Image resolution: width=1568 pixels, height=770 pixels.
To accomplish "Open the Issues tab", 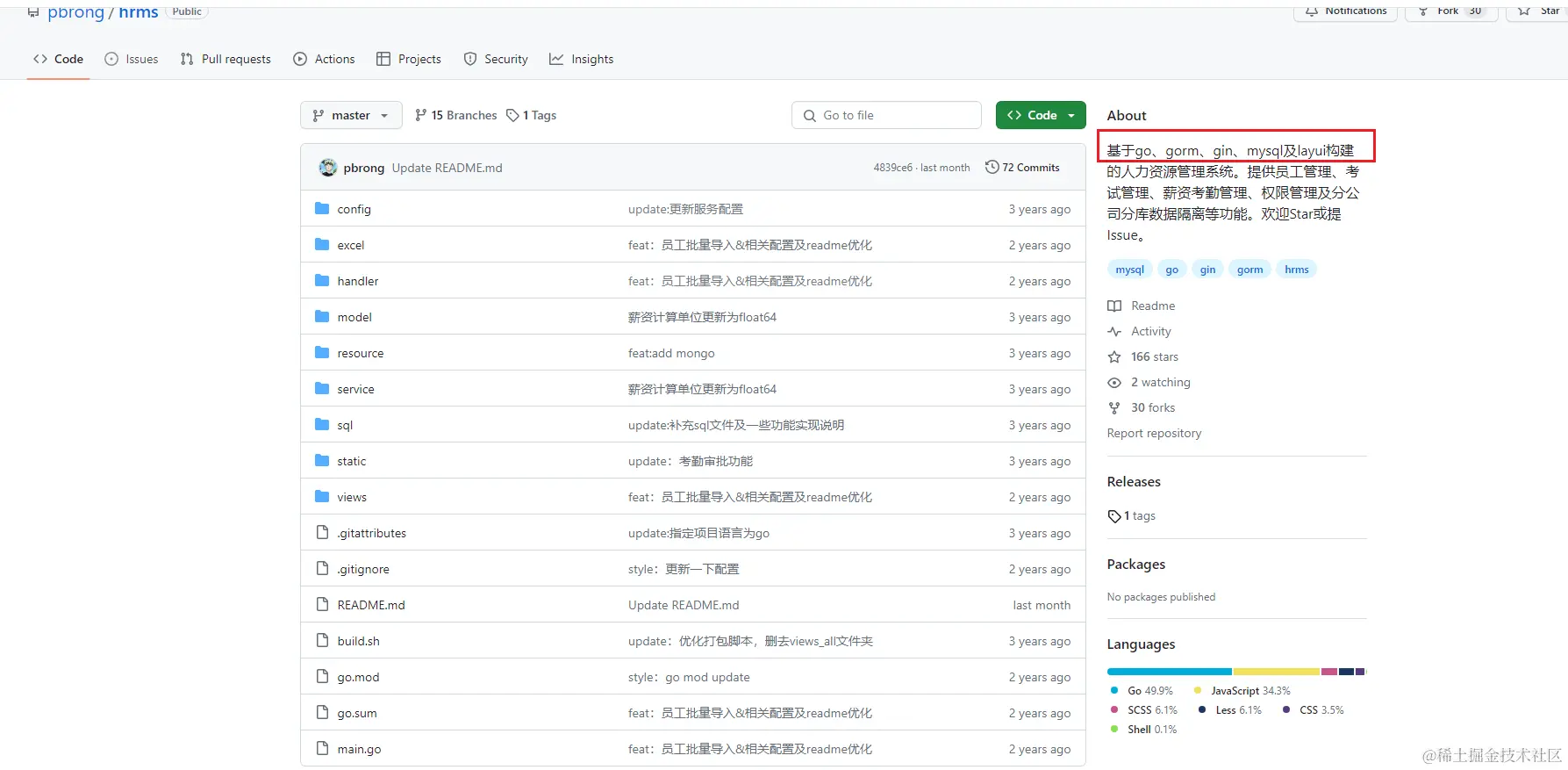I will coord(132,59).
